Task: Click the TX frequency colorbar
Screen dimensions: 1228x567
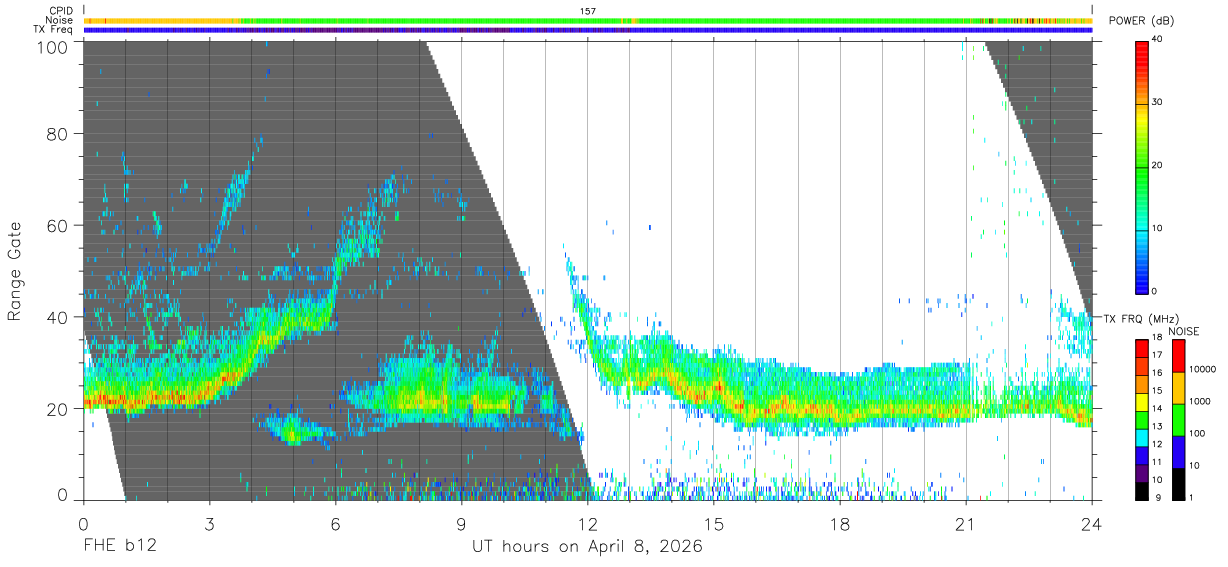Action: [1142, 419]
